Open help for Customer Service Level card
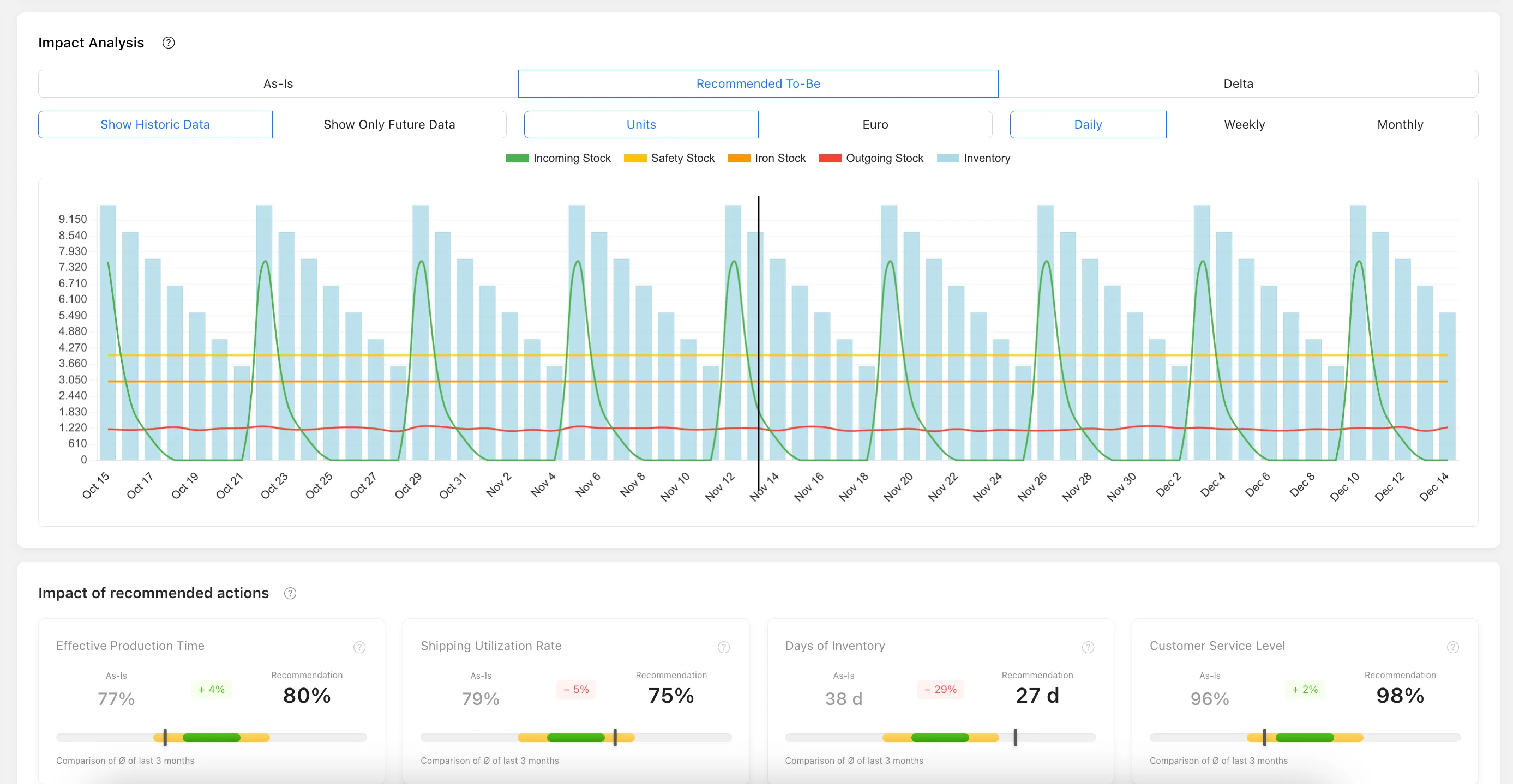 (x=1453, y=647)
